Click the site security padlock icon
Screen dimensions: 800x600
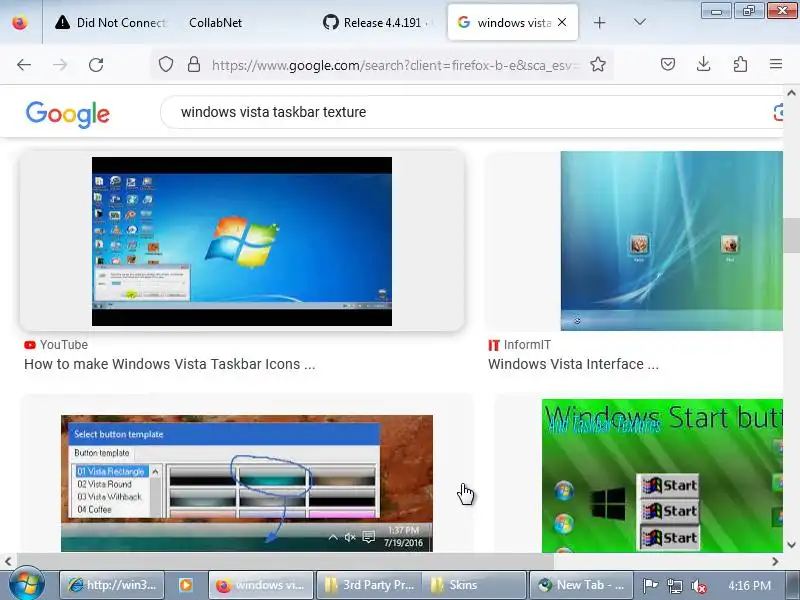click(194, 64)
